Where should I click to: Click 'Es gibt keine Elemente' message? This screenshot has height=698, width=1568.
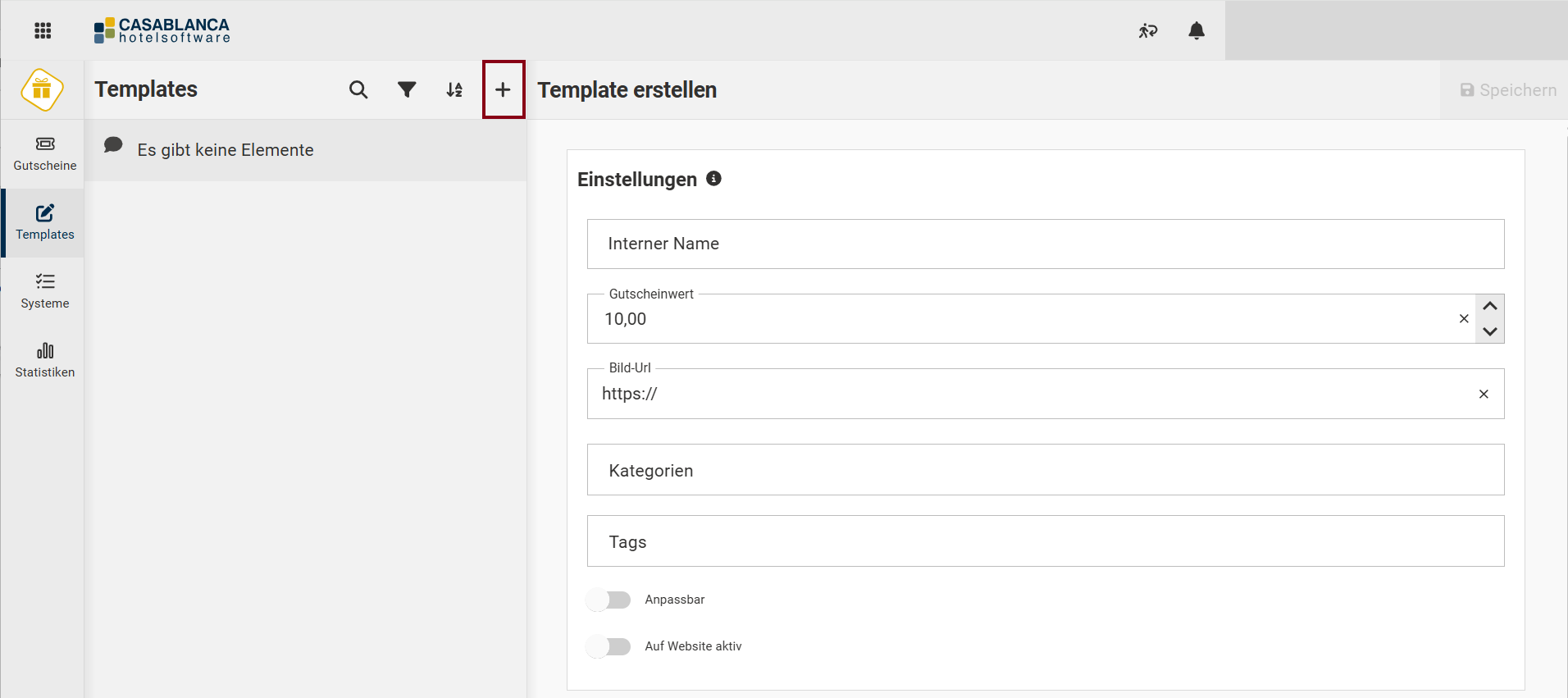click(226, 150)
